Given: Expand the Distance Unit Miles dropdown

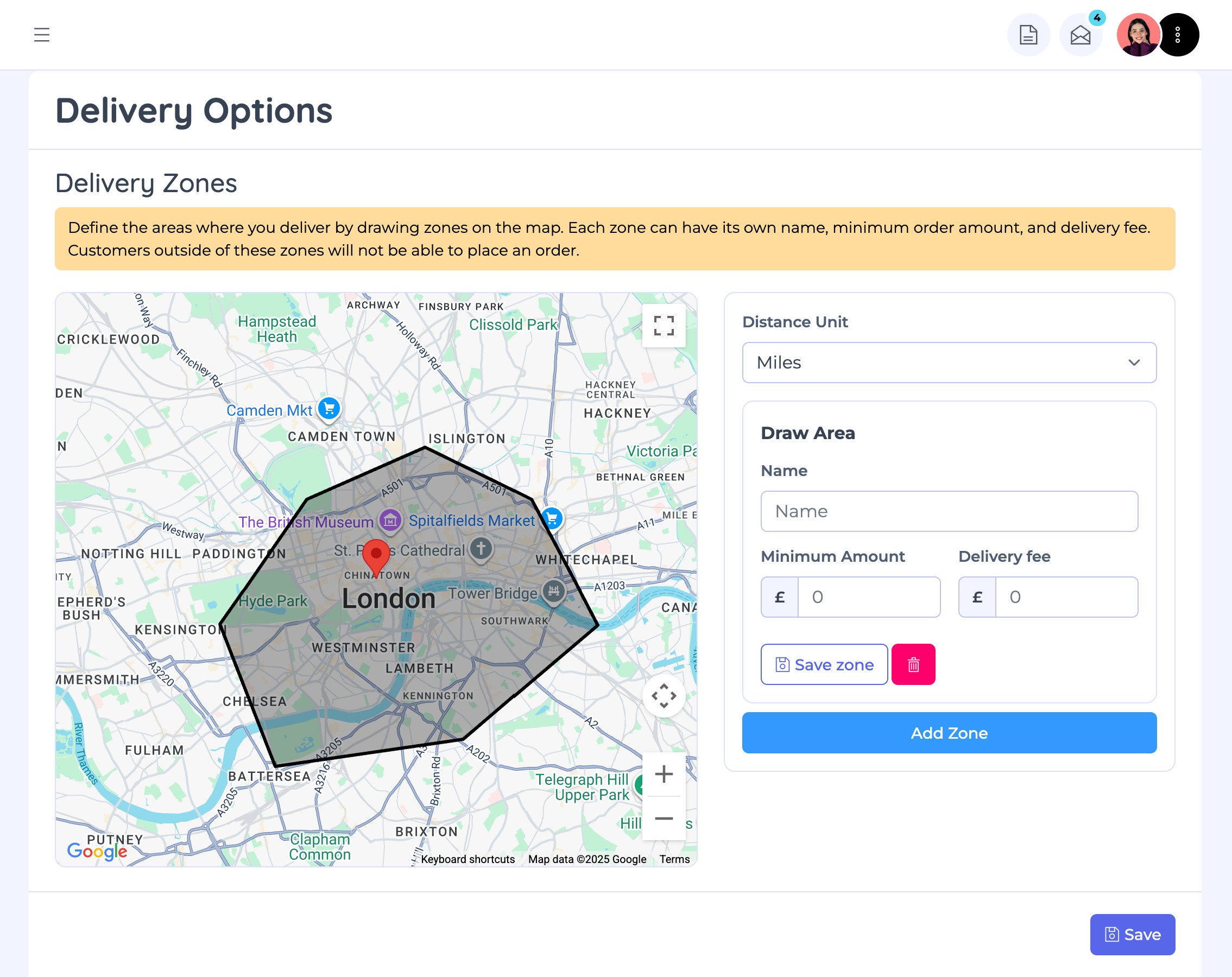Looking at the screenshot, I should point(949,363).
